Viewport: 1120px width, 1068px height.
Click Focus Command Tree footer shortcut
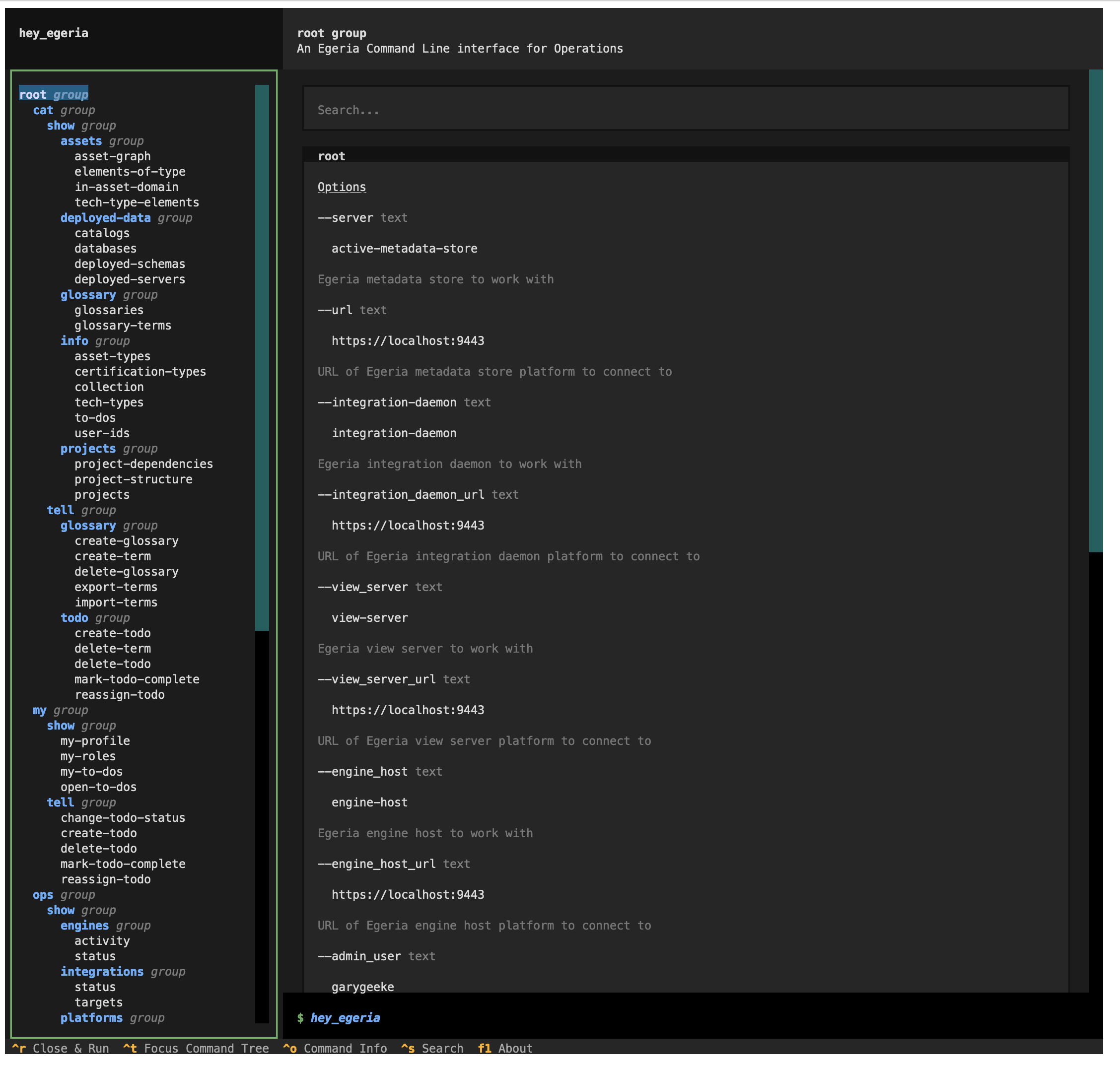click(x=196, y=1048)
